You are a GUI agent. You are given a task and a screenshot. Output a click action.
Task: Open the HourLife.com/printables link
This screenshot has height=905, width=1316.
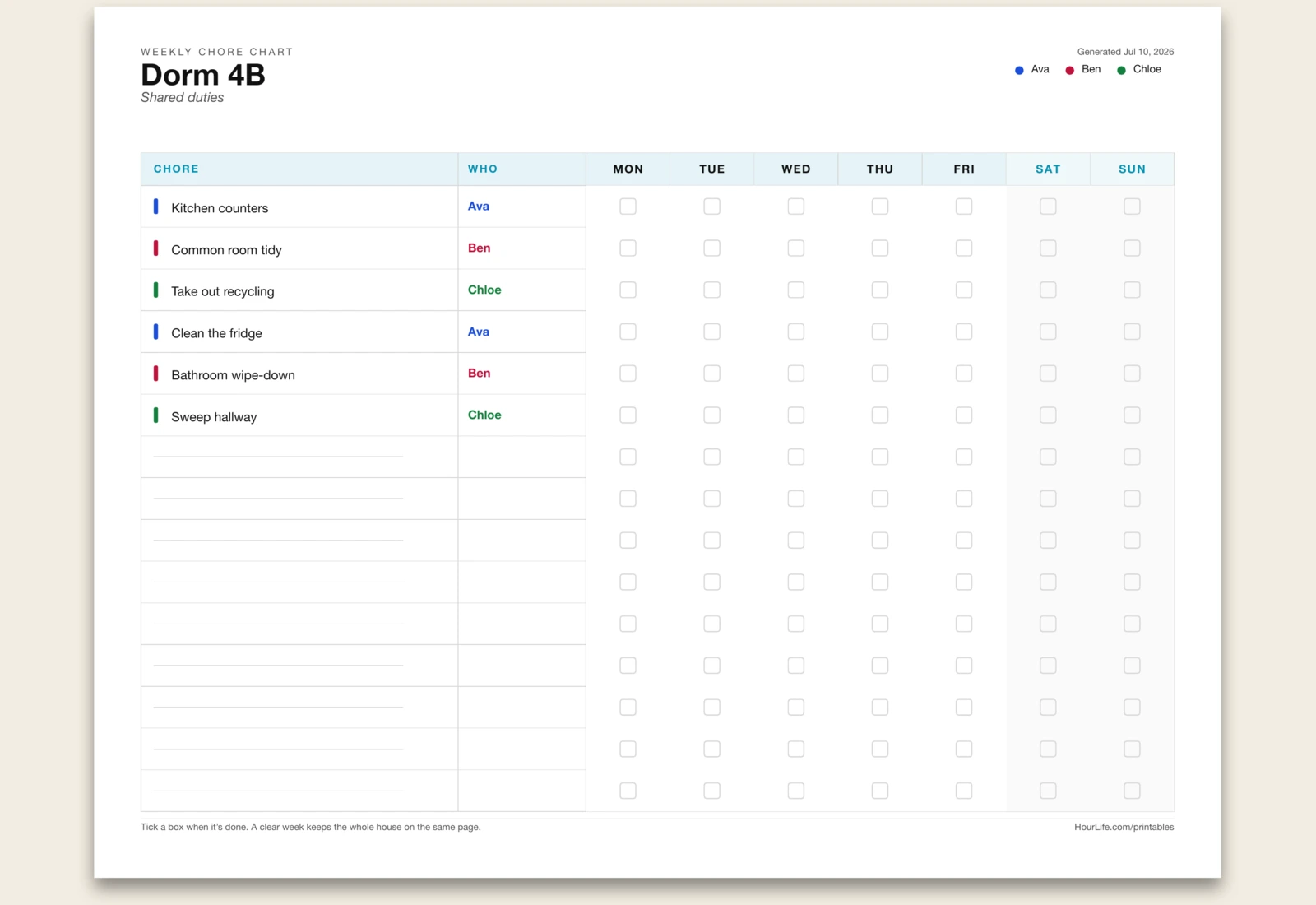click(1124, 828)
